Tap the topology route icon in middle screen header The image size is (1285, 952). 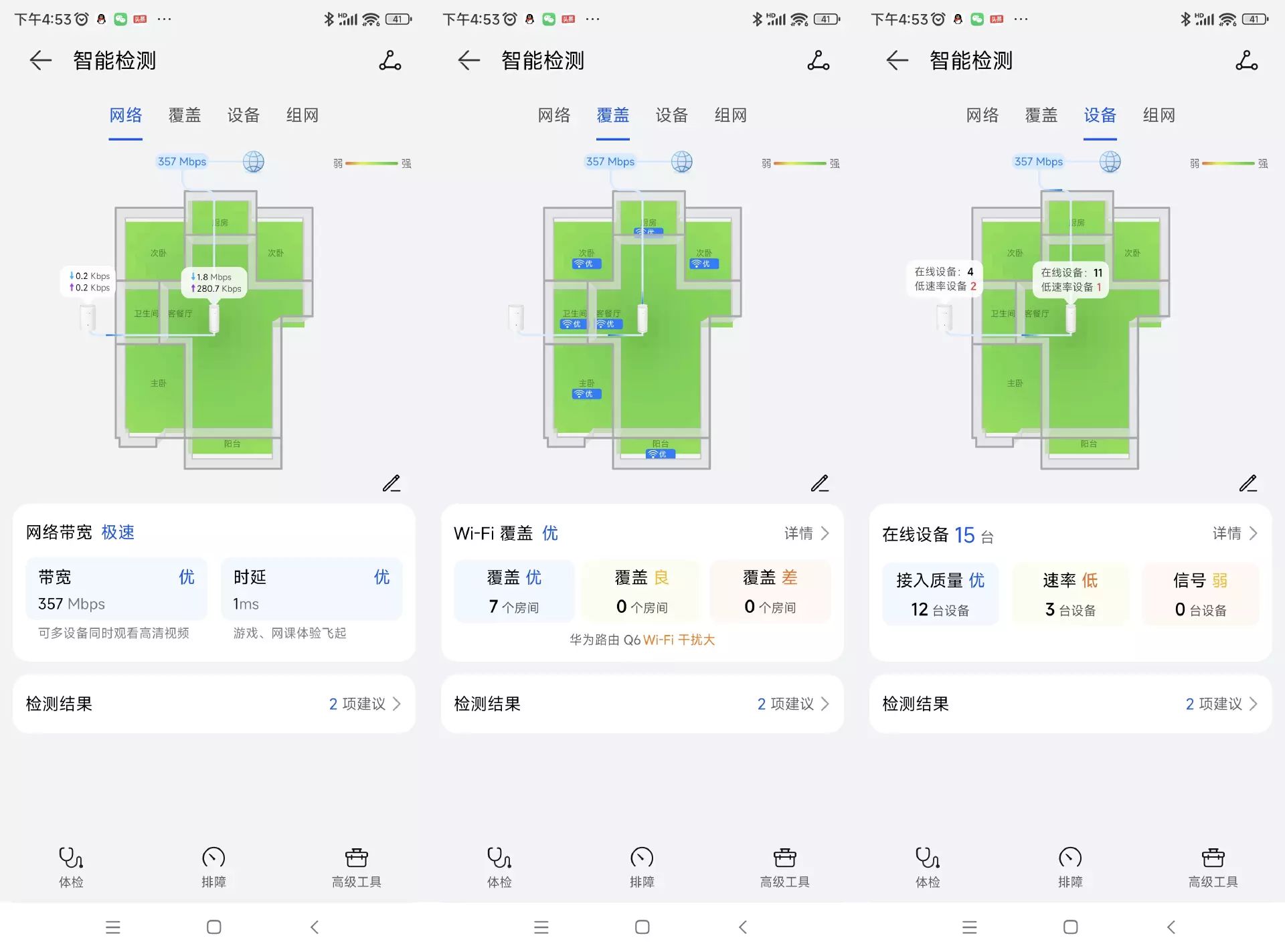click(x=818, y=61)
